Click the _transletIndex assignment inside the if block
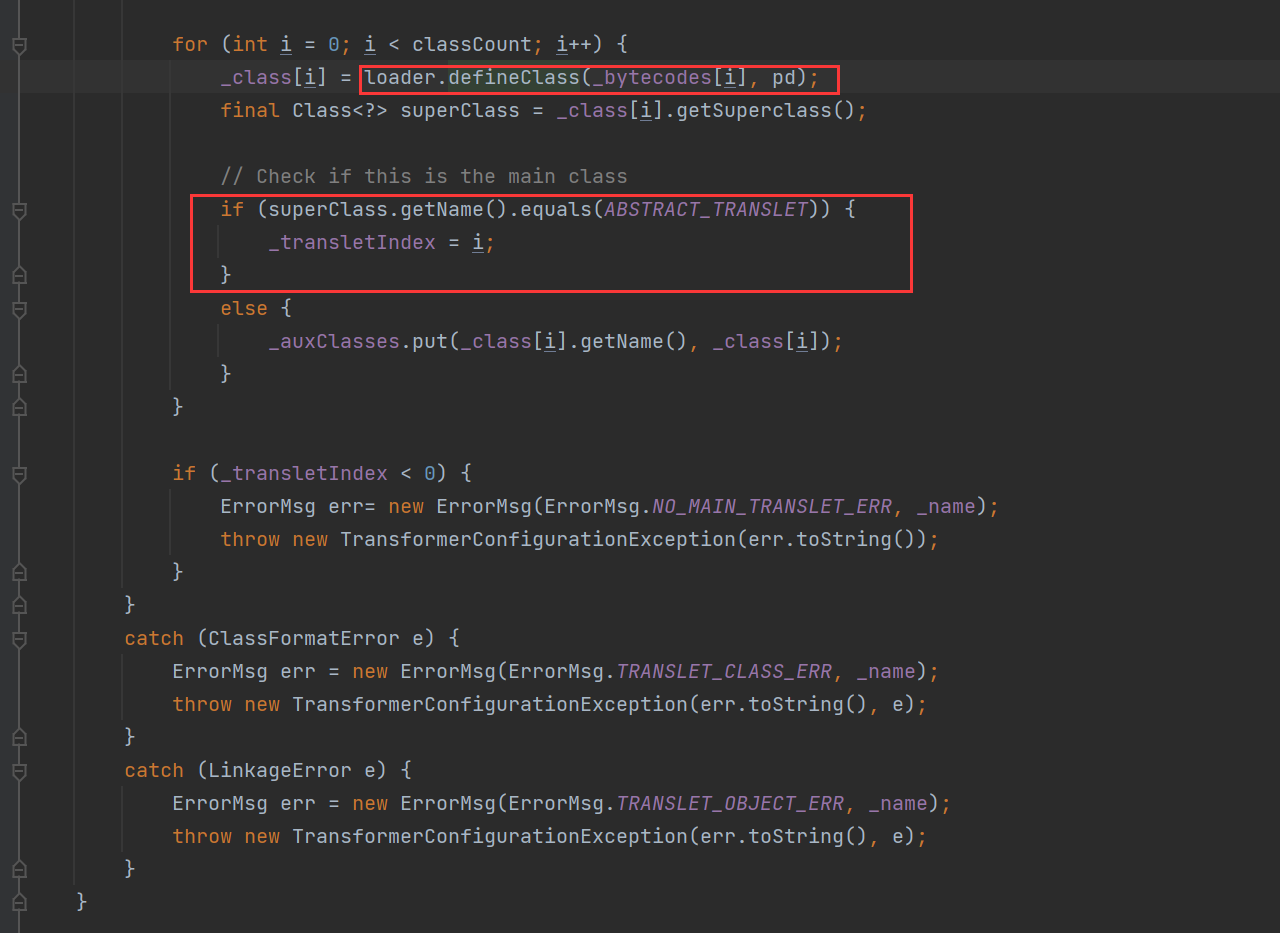Screen dimensions: 1280x933 tap(352, 242)
